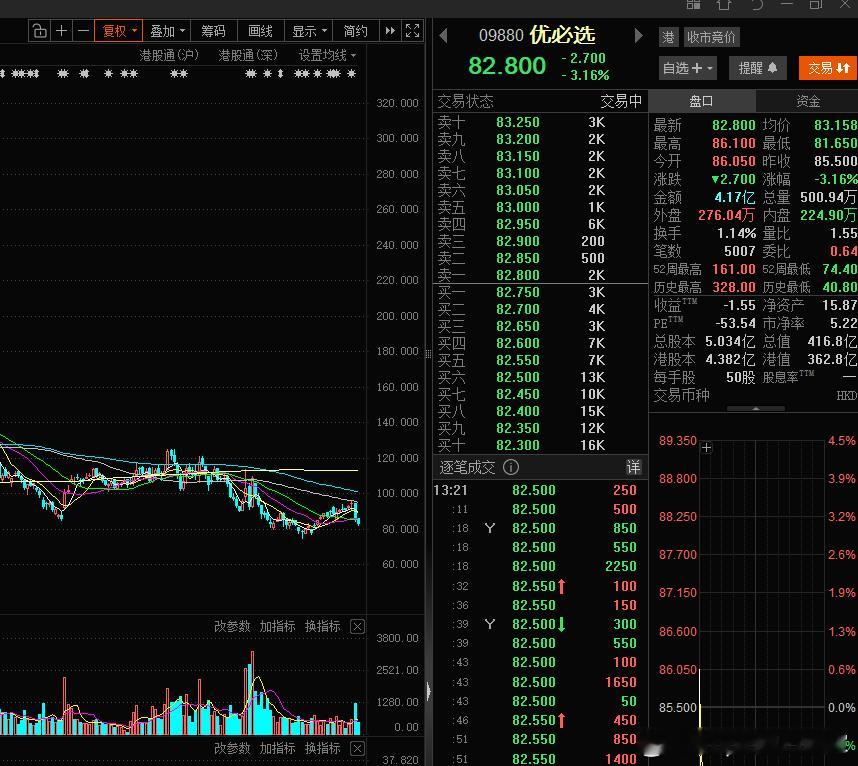Close the volume indicator panel
The image size is (858, 766).
357,626
